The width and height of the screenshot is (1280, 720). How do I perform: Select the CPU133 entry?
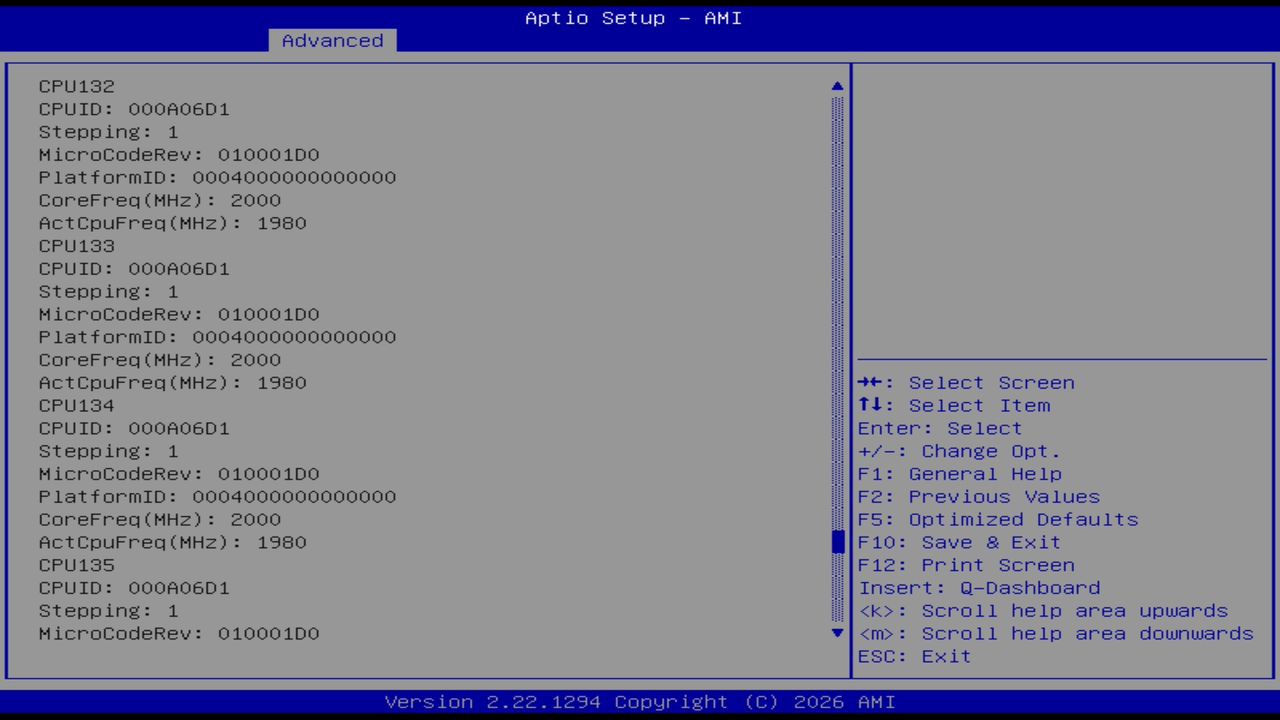(76, 245)
